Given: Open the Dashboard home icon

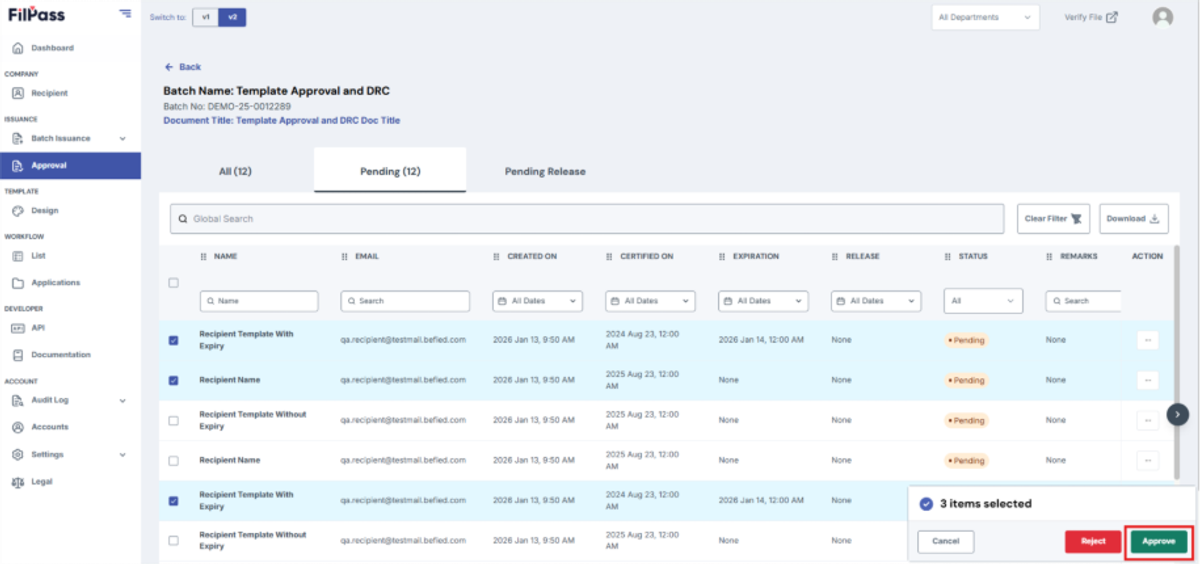Looking at the screenshot, I should click(x=18, y=48).
